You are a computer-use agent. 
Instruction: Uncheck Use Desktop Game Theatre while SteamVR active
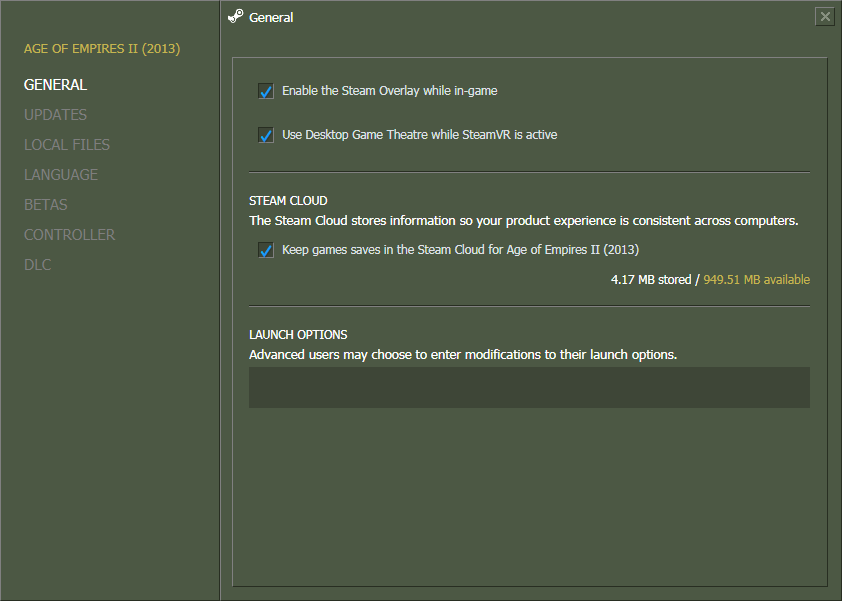(266, 135)
